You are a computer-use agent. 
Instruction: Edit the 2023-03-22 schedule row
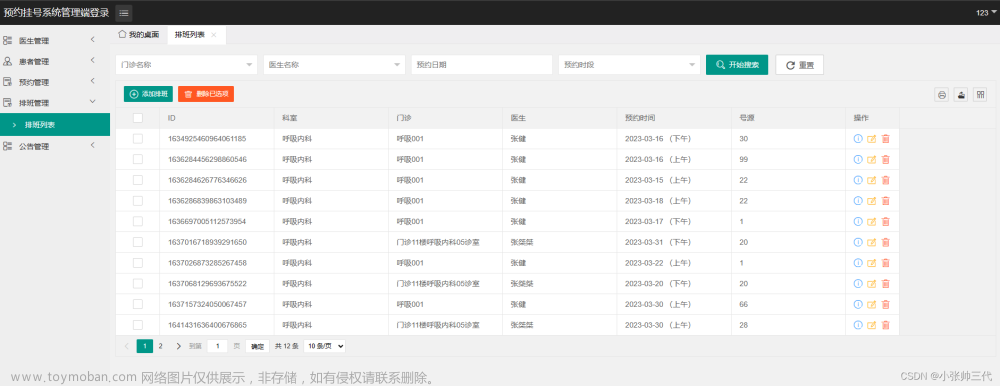click(872, 263)
